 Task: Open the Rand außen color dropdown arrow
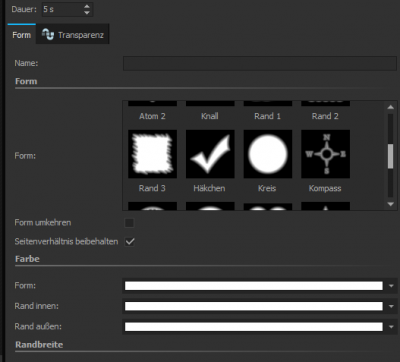tap(391, 327)
